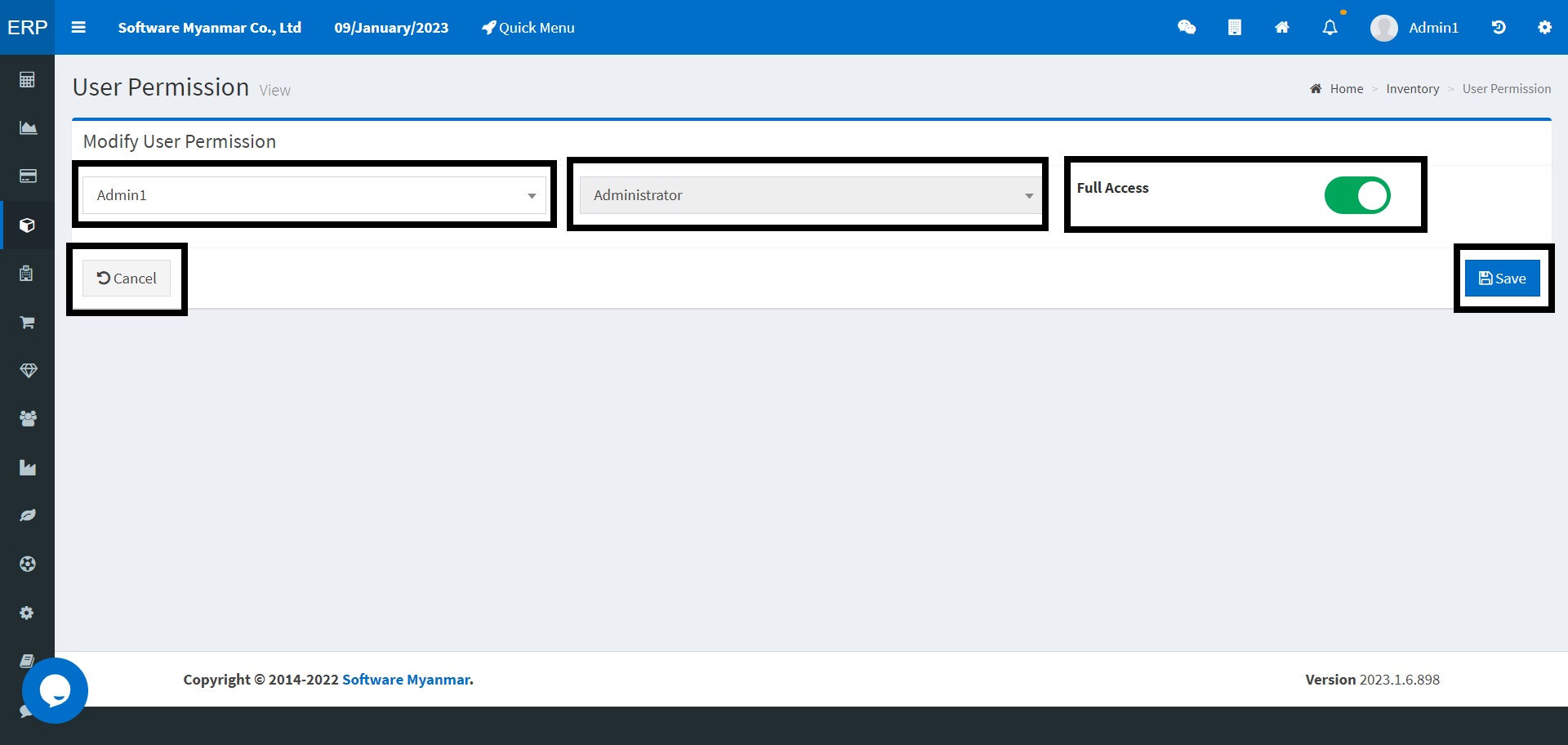The width and height of the screenshot is (1568, 745).
Task: Click the Admin1 user avatar
Action: click(1384, 28)
